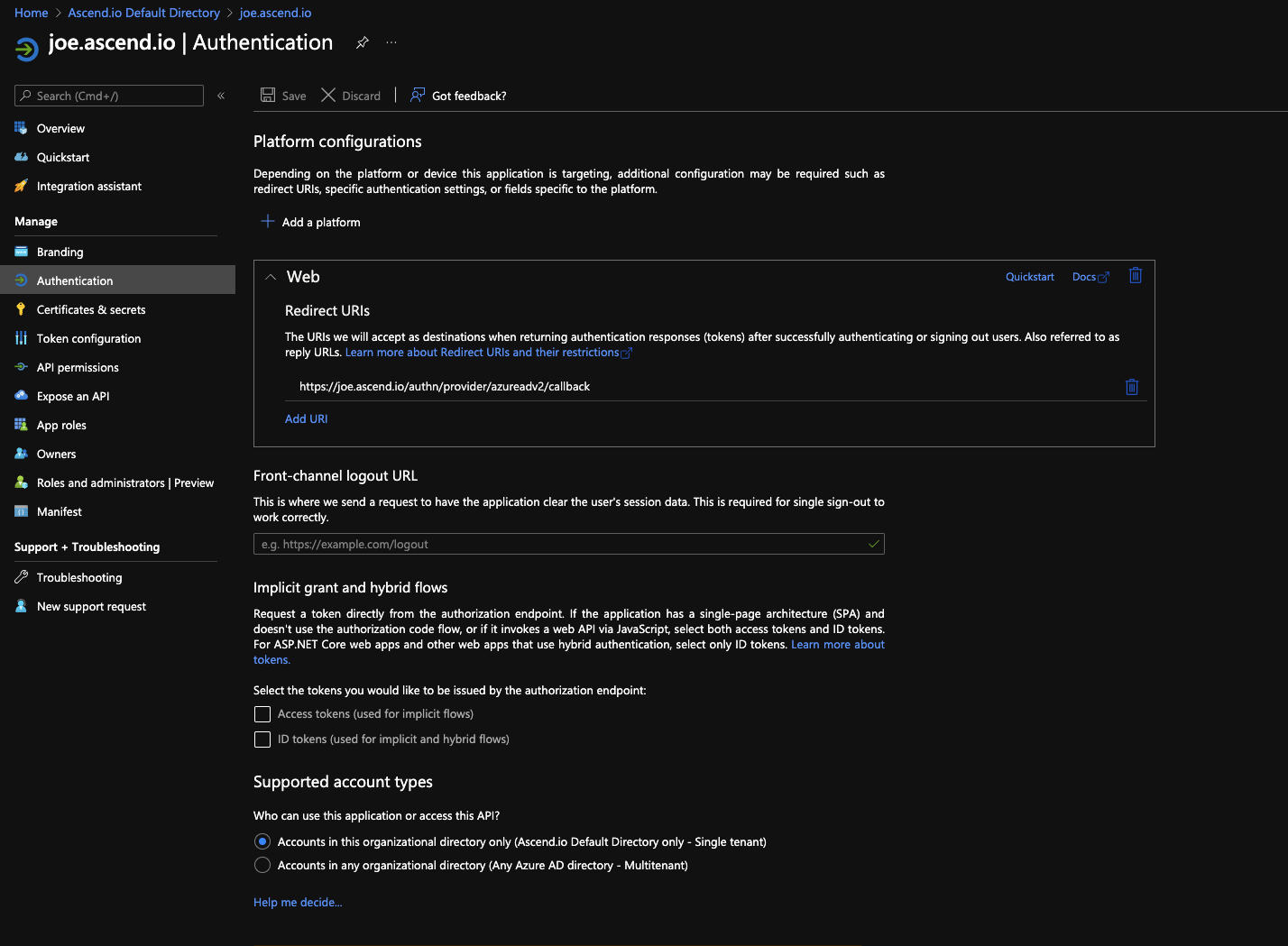Select the Single tenant account type
The width and height of the screenshot is (1288, 946).
(262, 841)
